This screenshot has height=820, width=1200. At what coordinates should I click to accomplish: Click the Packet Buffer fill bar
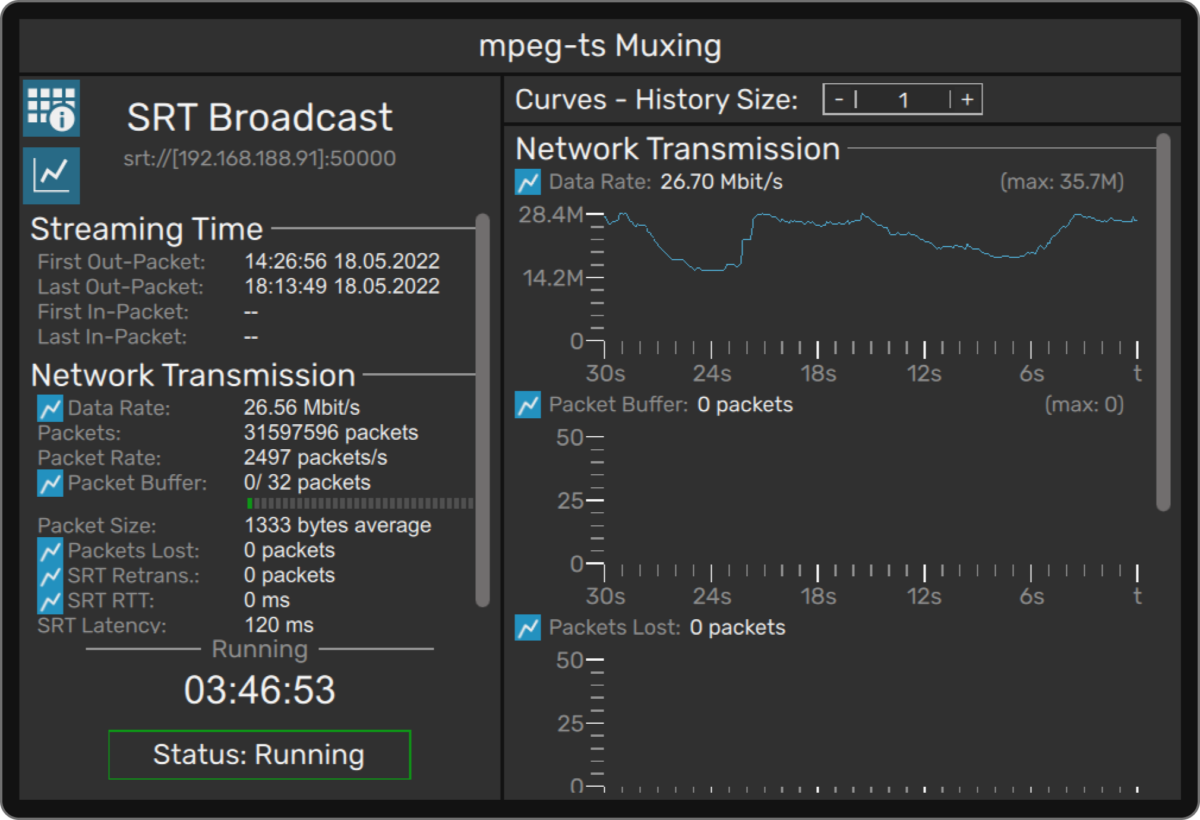click(x=360, y=503)
